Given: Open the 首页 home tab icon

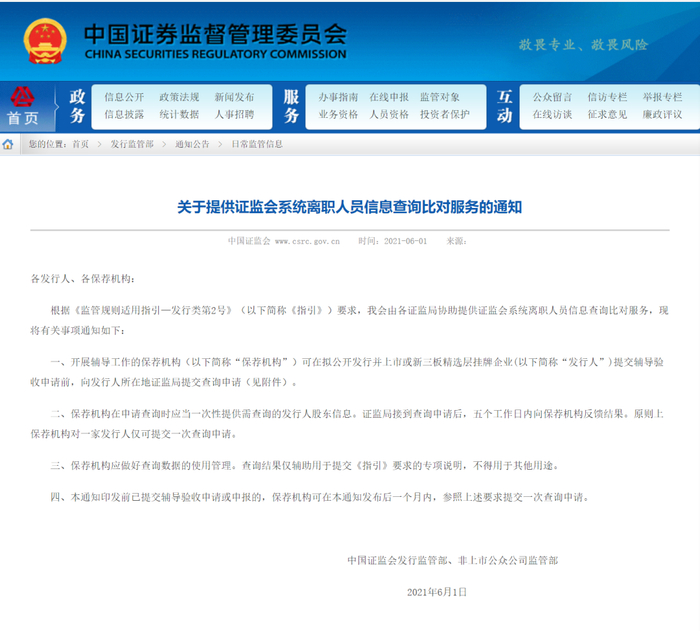Looking at the screenshot, I should point(22,107).
